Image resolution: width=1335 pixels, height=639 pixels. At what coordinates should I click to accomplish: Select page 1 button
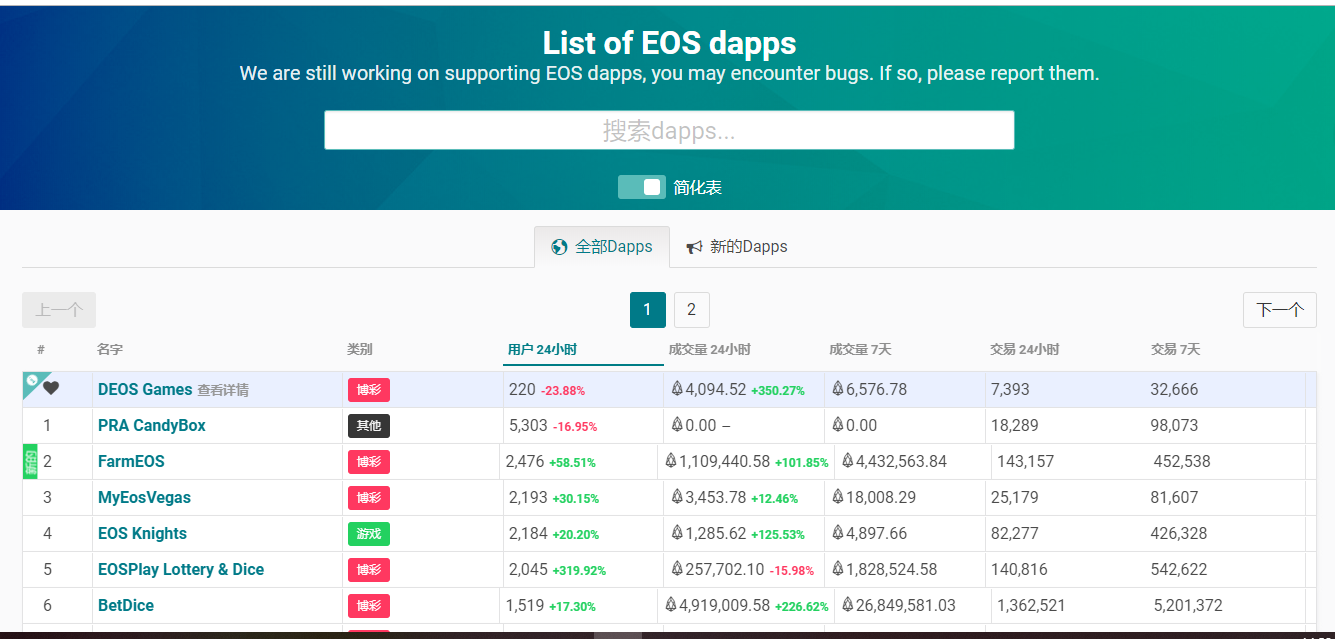click(x=648, y=310)
